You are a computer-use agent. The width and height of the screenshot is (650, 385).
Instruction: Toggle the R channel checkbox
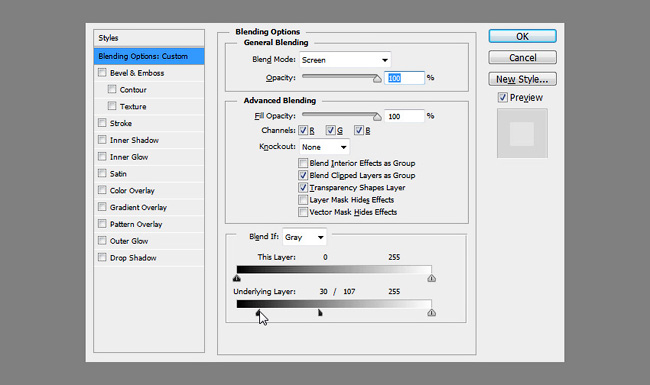(303, 131)
